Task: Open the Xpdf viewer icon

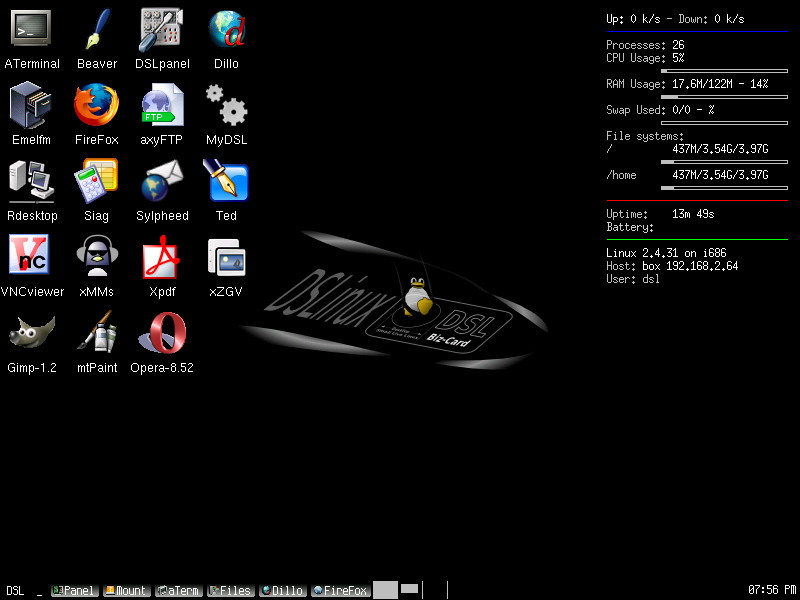Action: pyautogui.click(x=161, y=257)
